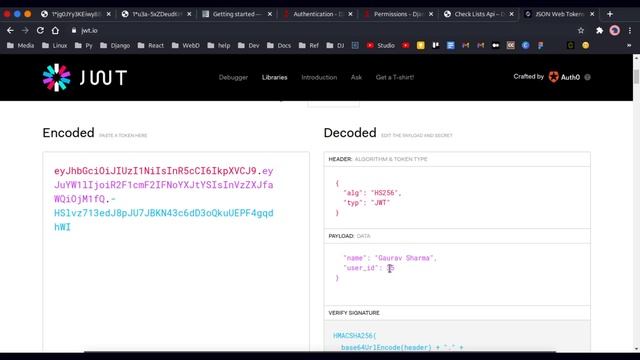Click the page vertical scrollbar thumb
This screenshot has height=360, width=640.
(636, 76)
